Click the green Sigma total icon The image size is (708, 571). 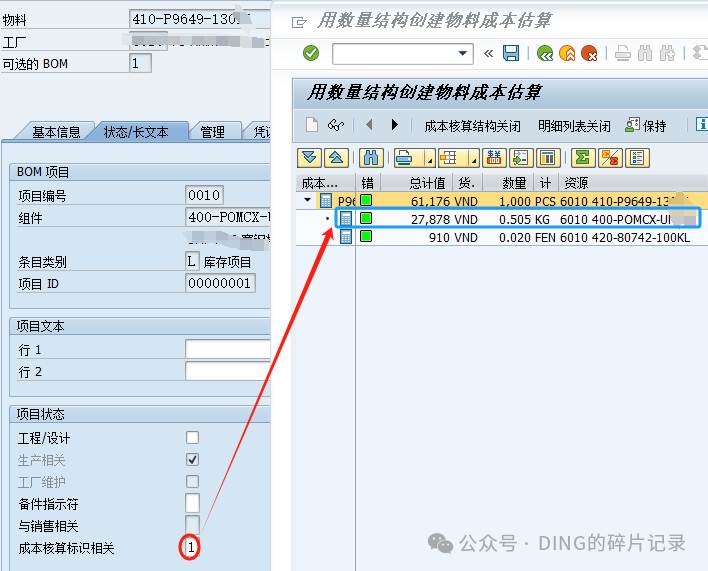coord(583,158)
